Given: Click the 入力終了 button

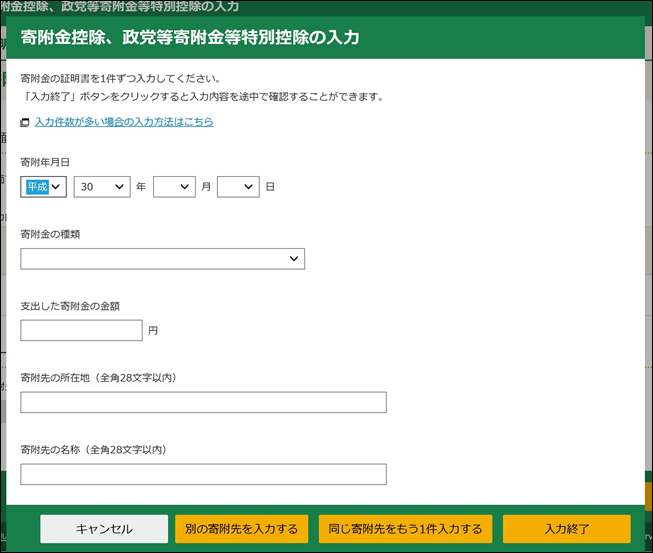Looking at the screenshot, I should pos(567,529).
